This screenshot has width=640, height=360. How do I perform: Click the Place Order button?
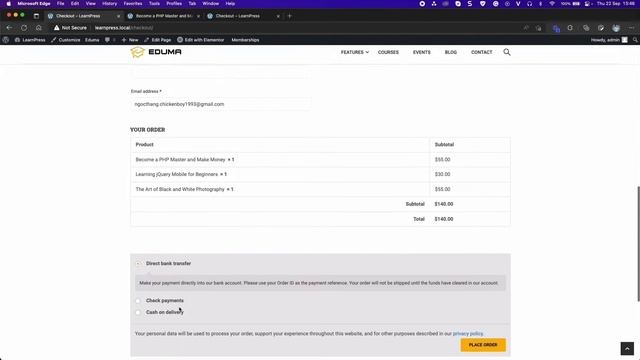(x=483, y=345)
